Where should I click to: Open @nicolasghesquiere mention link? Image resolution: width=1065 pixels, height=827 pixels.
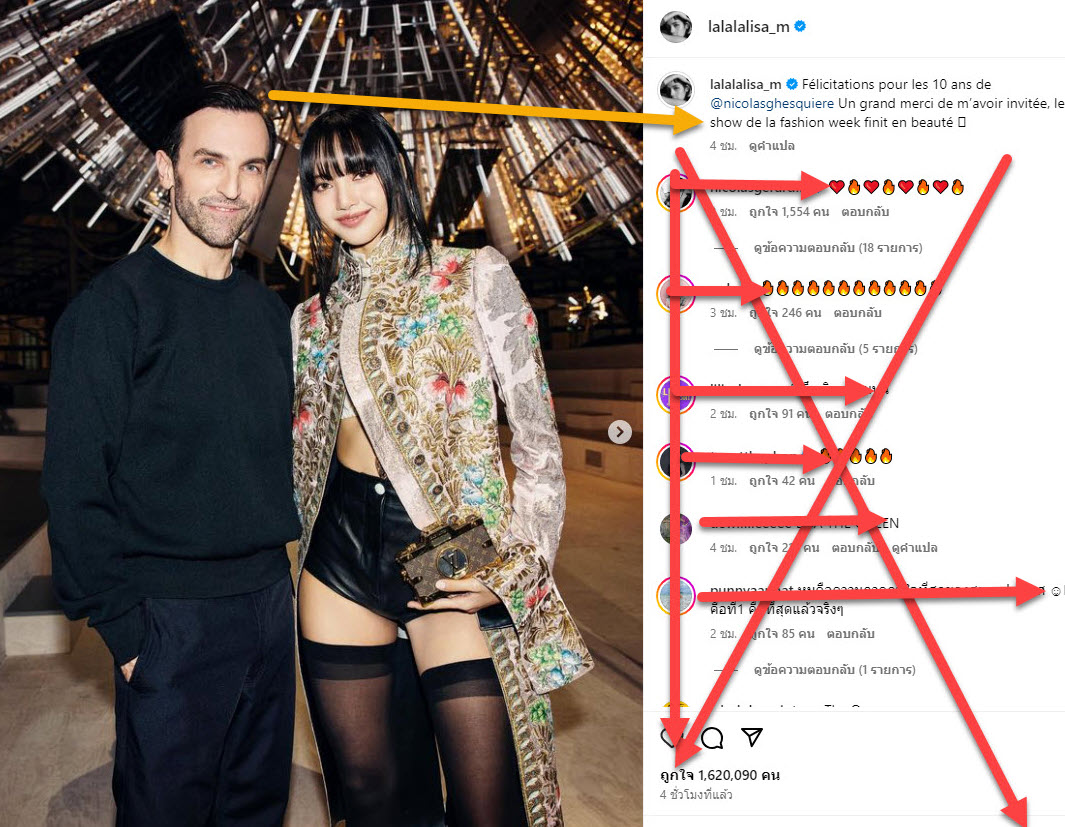pyautogui.click(x=772, y=103)
